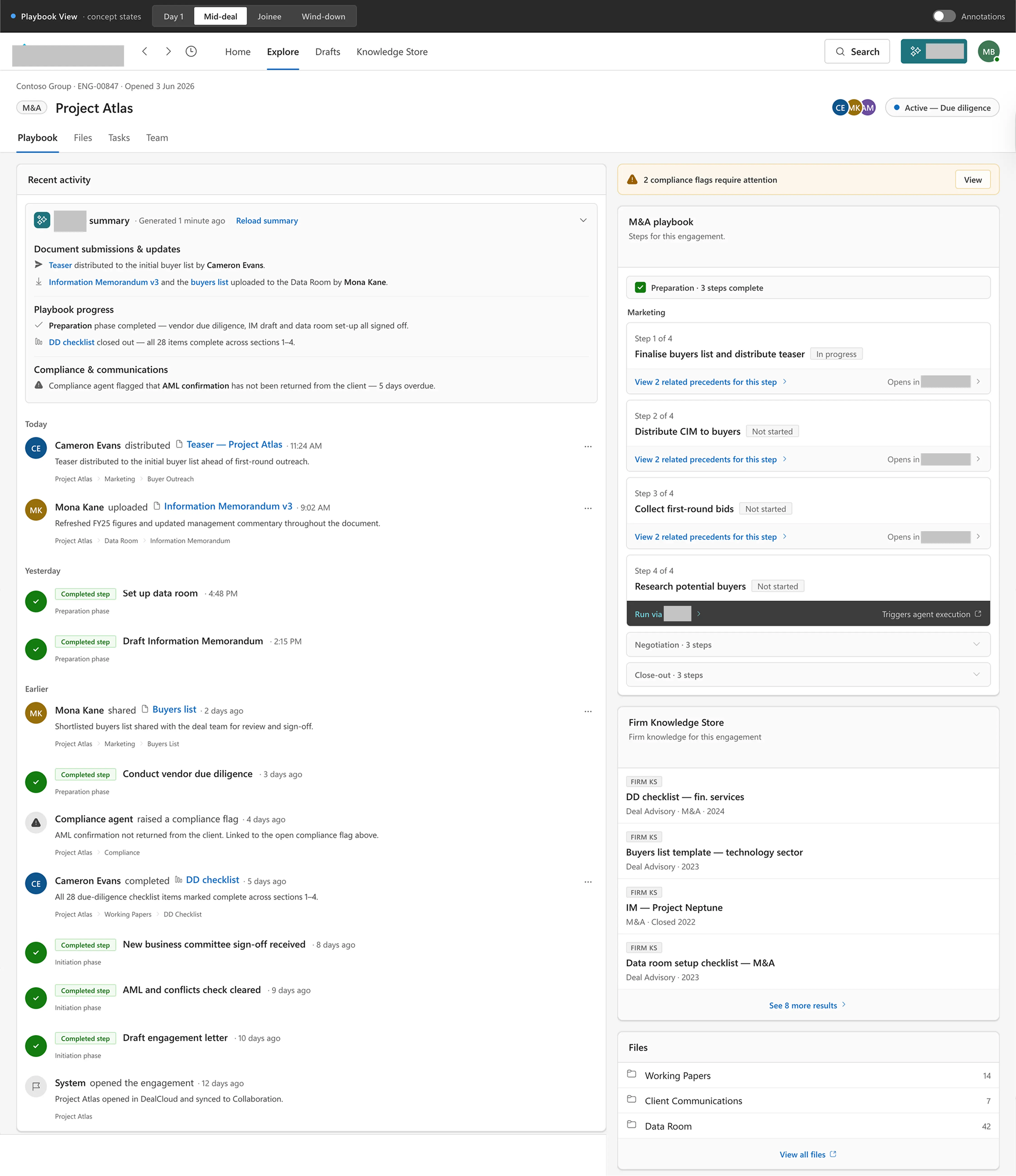Image resolution: width=1016 pixels, height=1176 pixels.
Task: Switch concept state to Mid-deal
Action: tap(221, 17)
